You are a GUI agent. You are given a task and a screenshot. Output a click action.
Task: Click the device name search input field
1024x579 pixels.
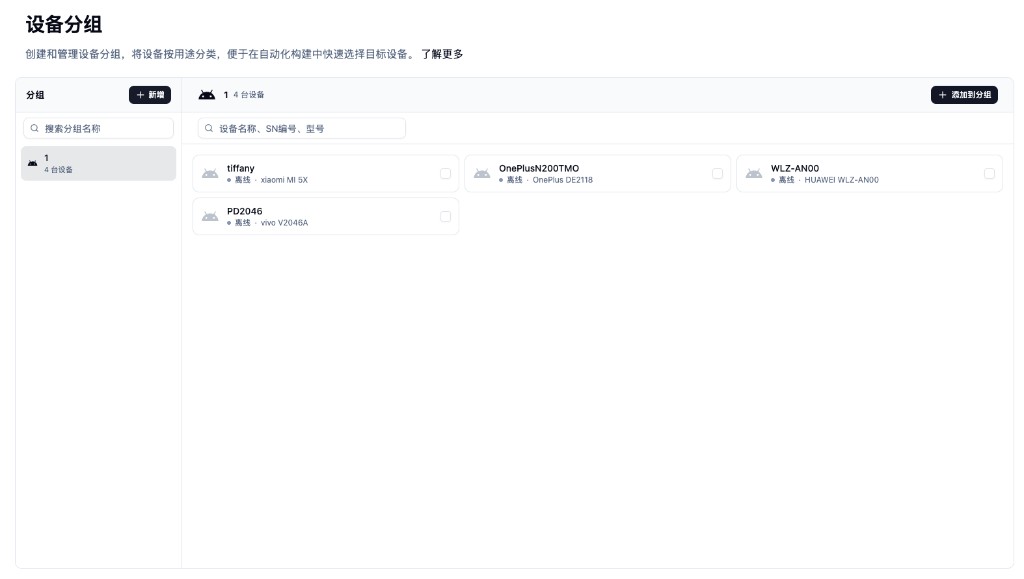[300, 127]
